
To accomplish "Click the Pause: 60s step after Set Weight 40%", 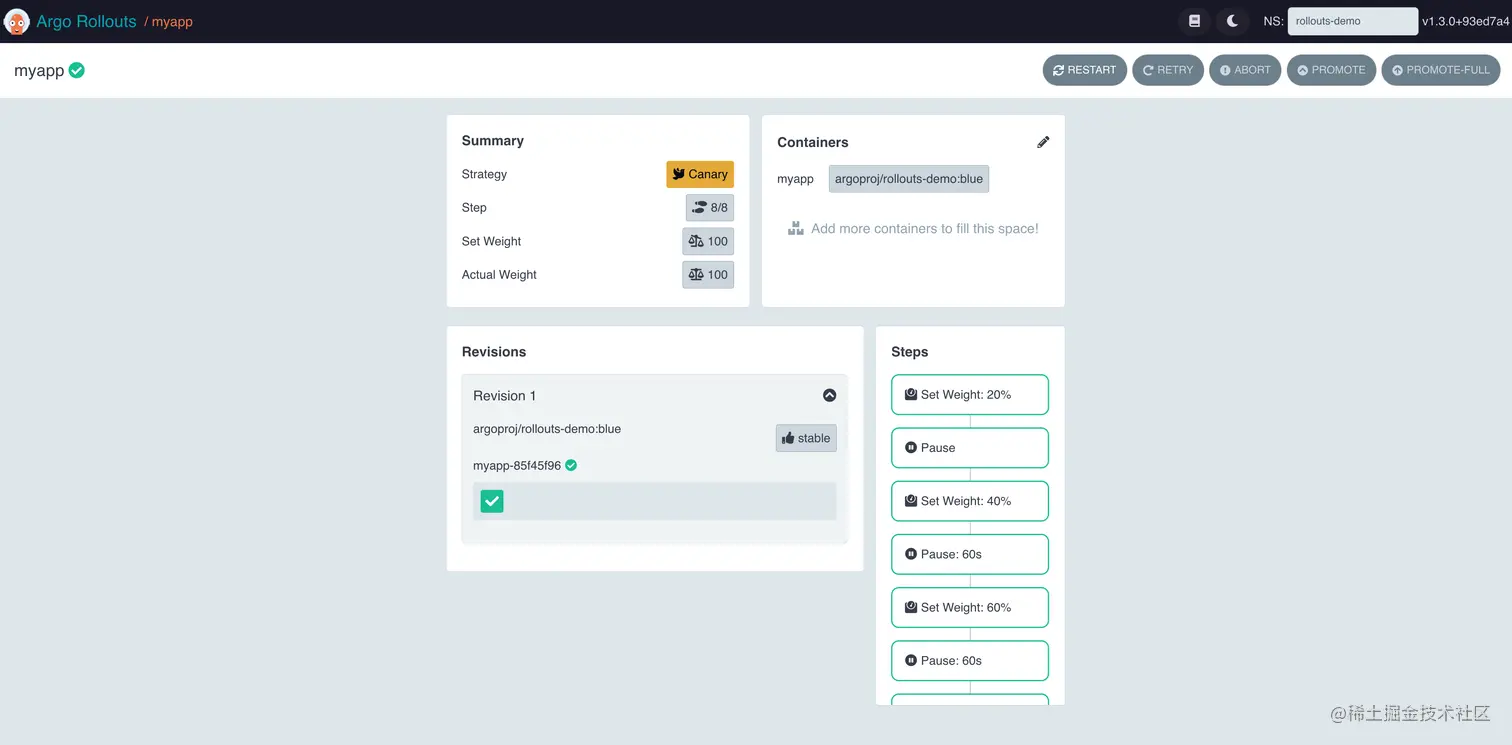I will (970, 554).
